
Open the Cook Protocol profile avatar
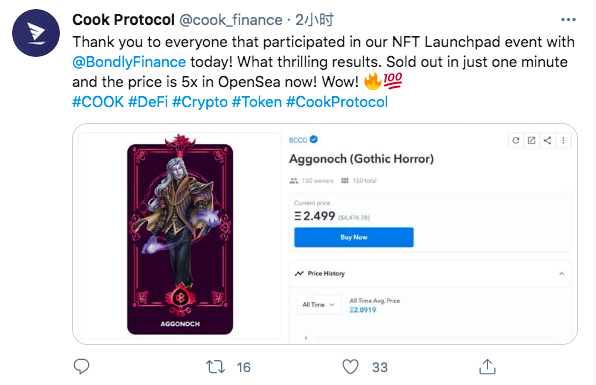pyautogui.click(x=36, y=33)
